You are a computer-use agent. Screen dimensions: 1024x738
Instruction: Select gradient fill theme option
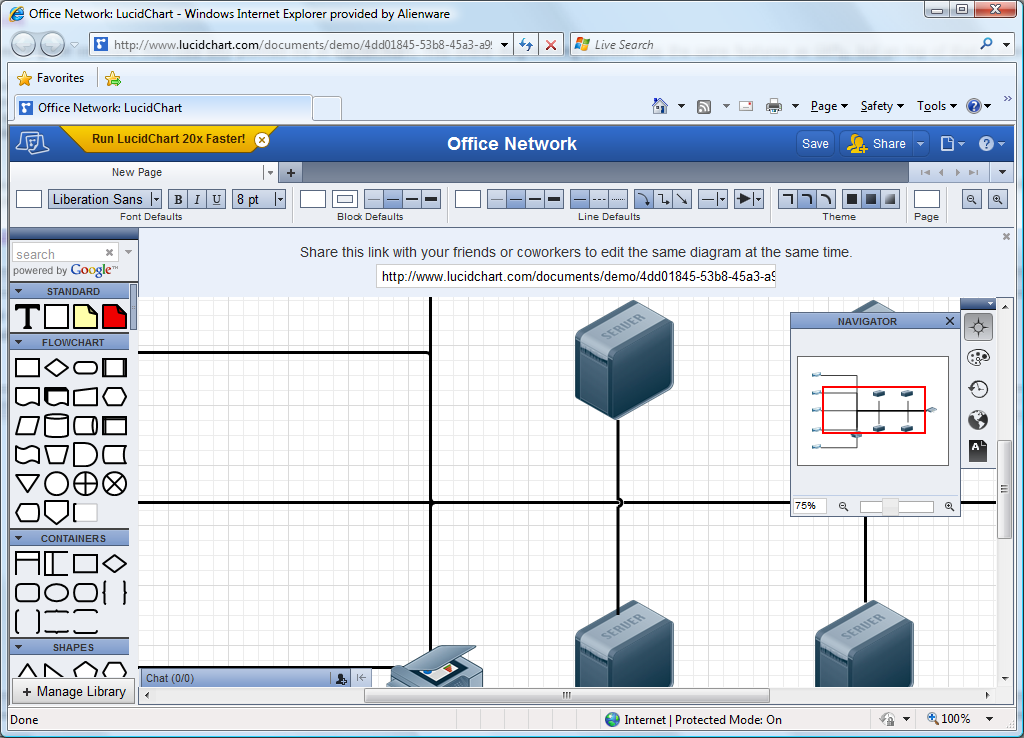pyautogui.click(x=890, y=199)
